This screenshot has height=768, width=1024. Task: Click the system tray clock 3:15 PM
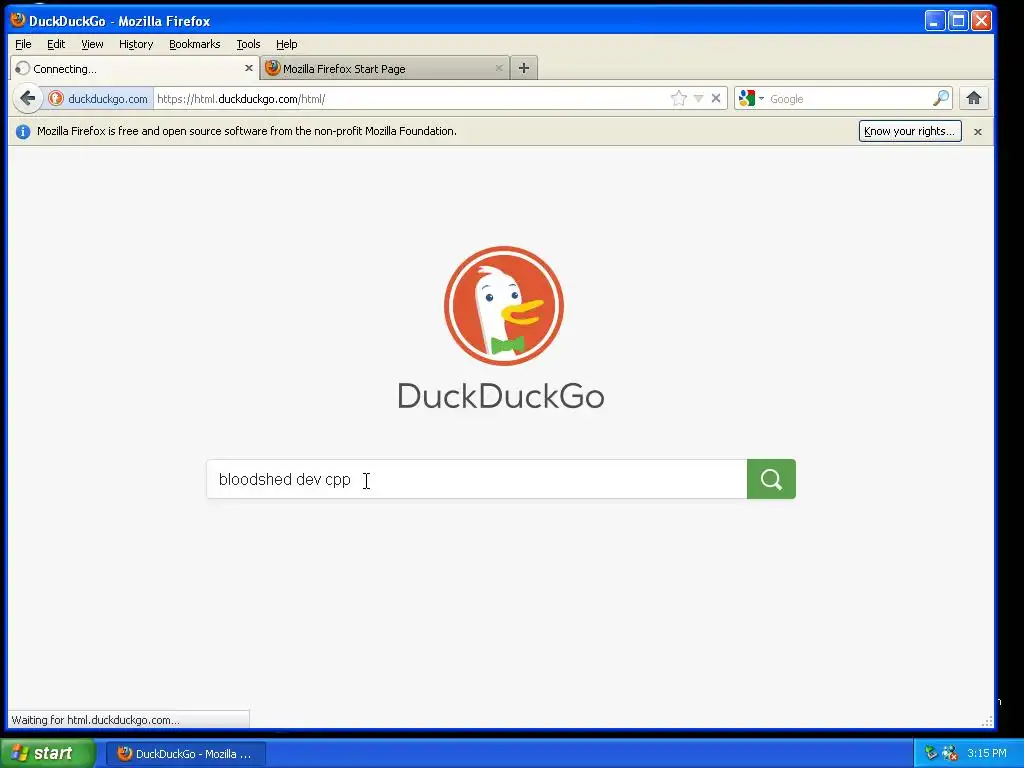pyautogui.click(x=987, y=754)
